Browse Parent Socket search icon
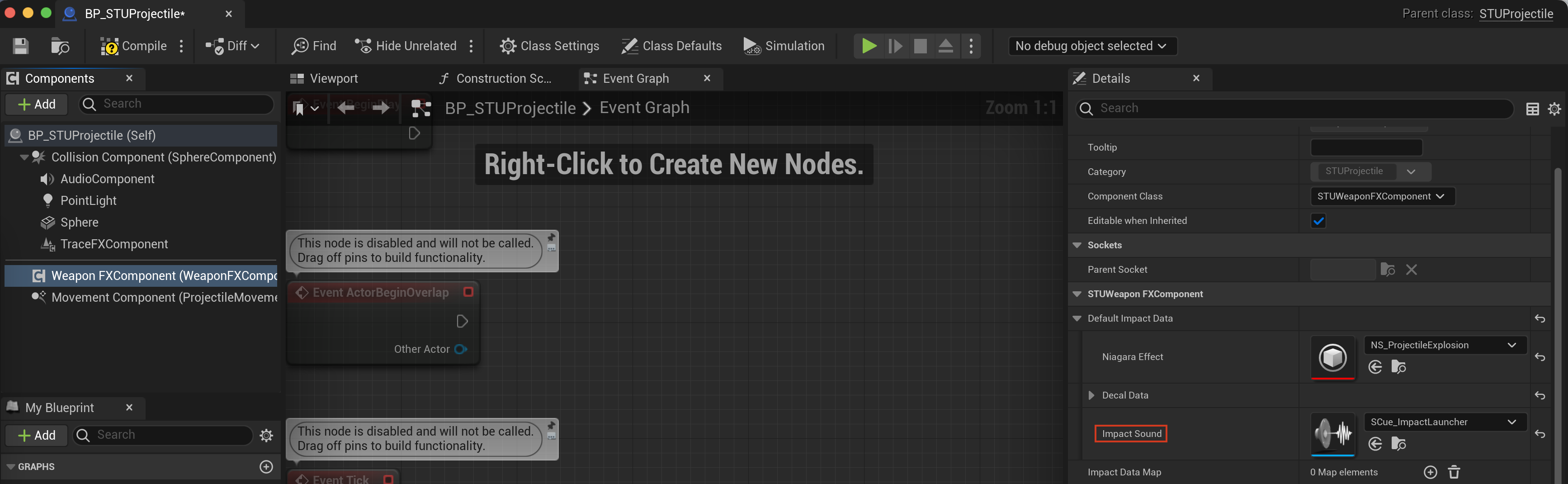The image size is (1568, 484). pos(1387,270)
